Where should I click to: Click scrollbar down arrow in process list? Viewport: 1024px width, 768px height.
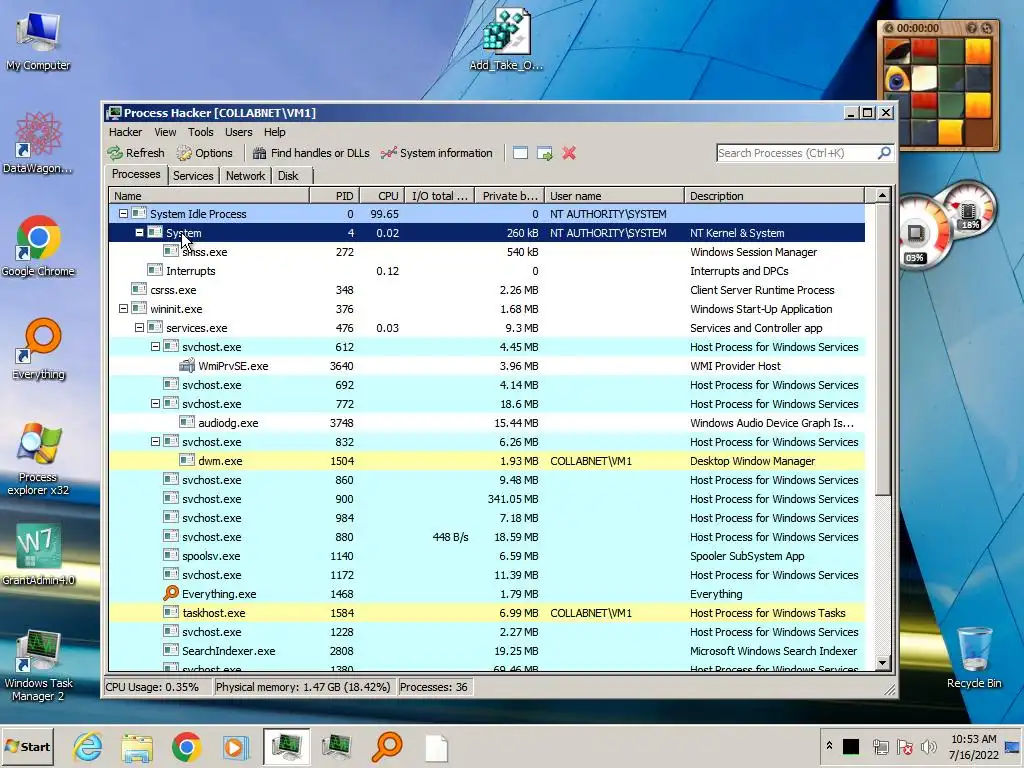tap(882, 662)
